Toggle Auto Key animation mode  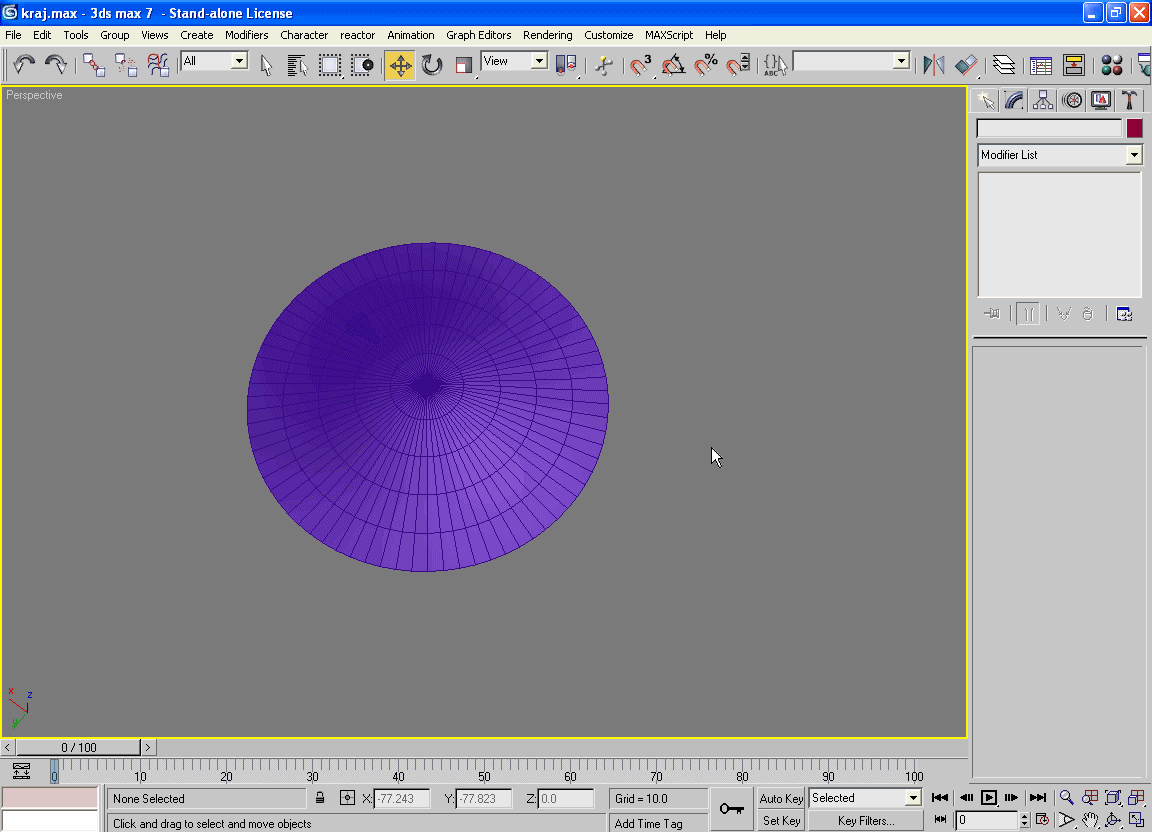[x=781, y=798]
